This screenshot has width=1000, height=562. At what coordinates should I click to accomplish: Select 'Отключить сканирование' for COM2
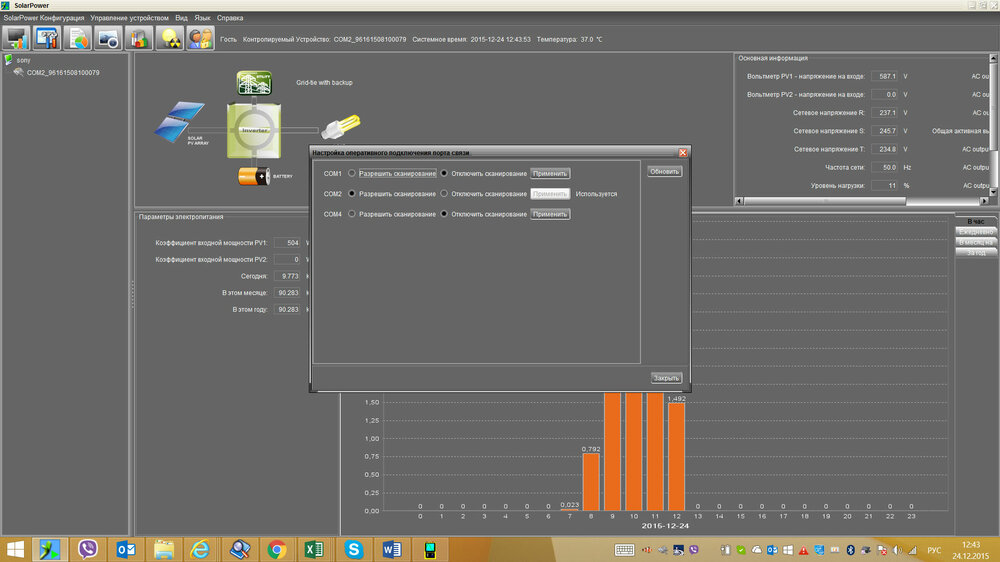[x=444, y=194]
